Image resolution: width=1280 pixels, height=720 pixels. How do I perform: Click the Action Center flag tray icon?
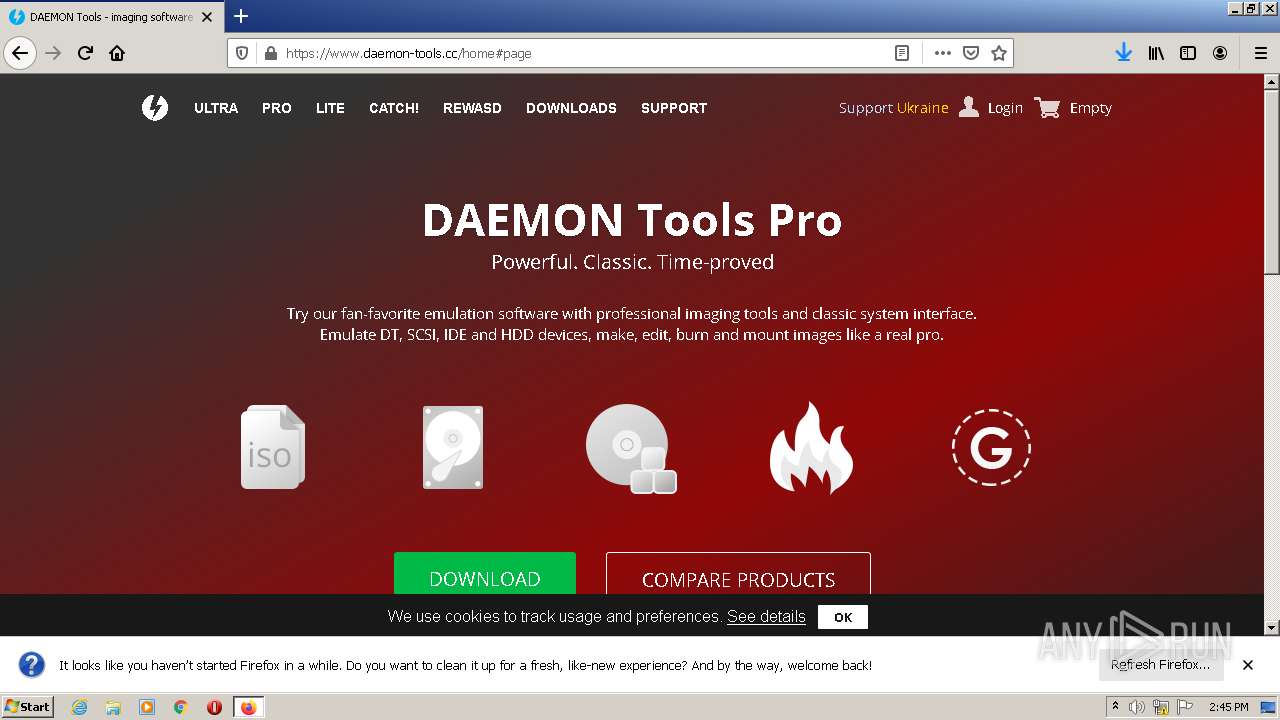click(x=1185, y=707)
